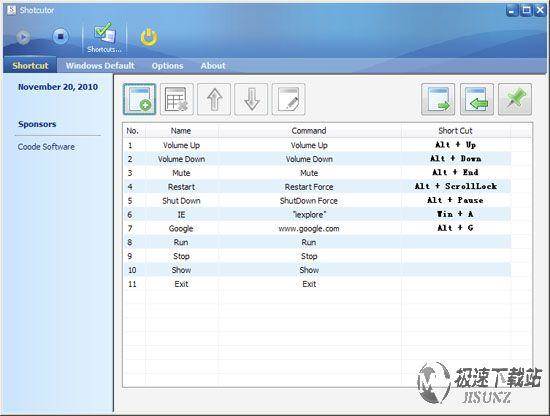
Task: Maximize the Shotcutor window
Action: coord(526,11)
